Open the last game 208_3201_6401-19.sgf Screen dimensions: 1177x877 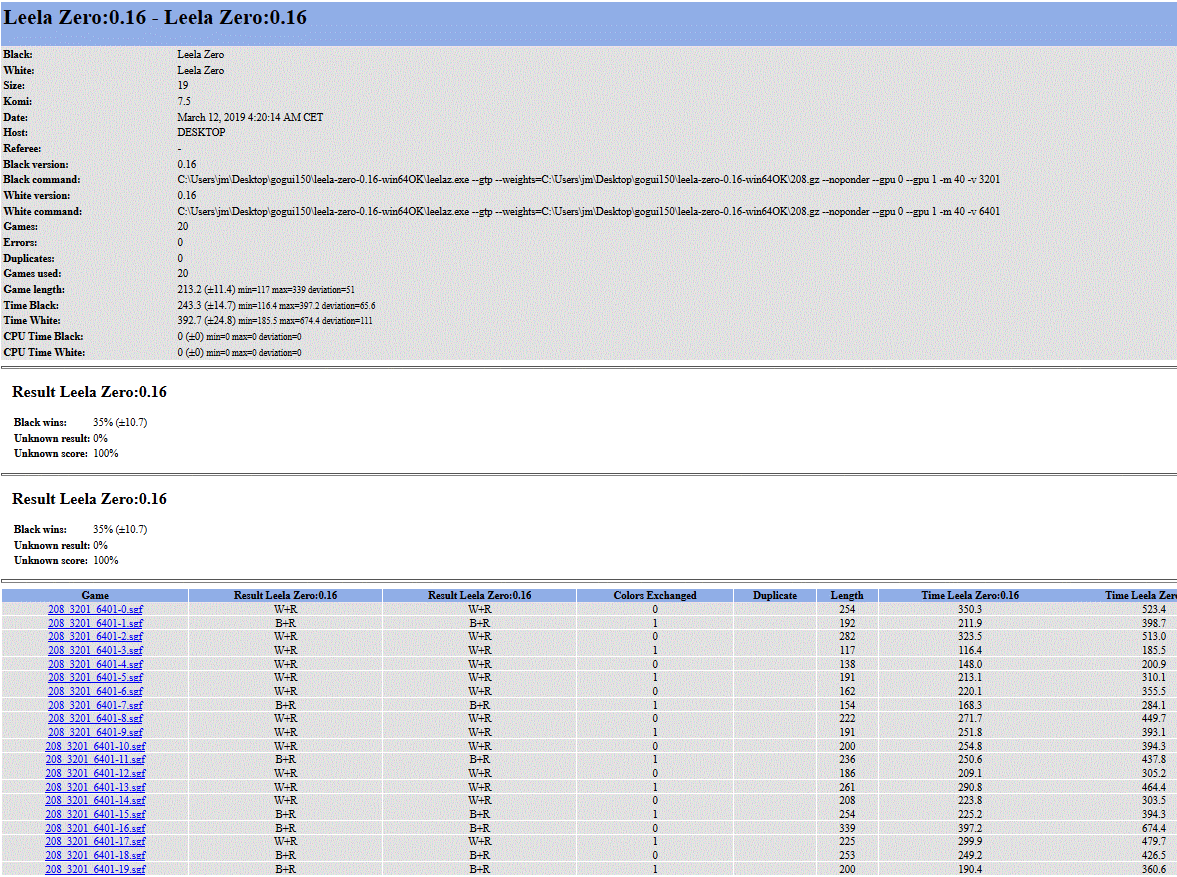tap(95, 870)
